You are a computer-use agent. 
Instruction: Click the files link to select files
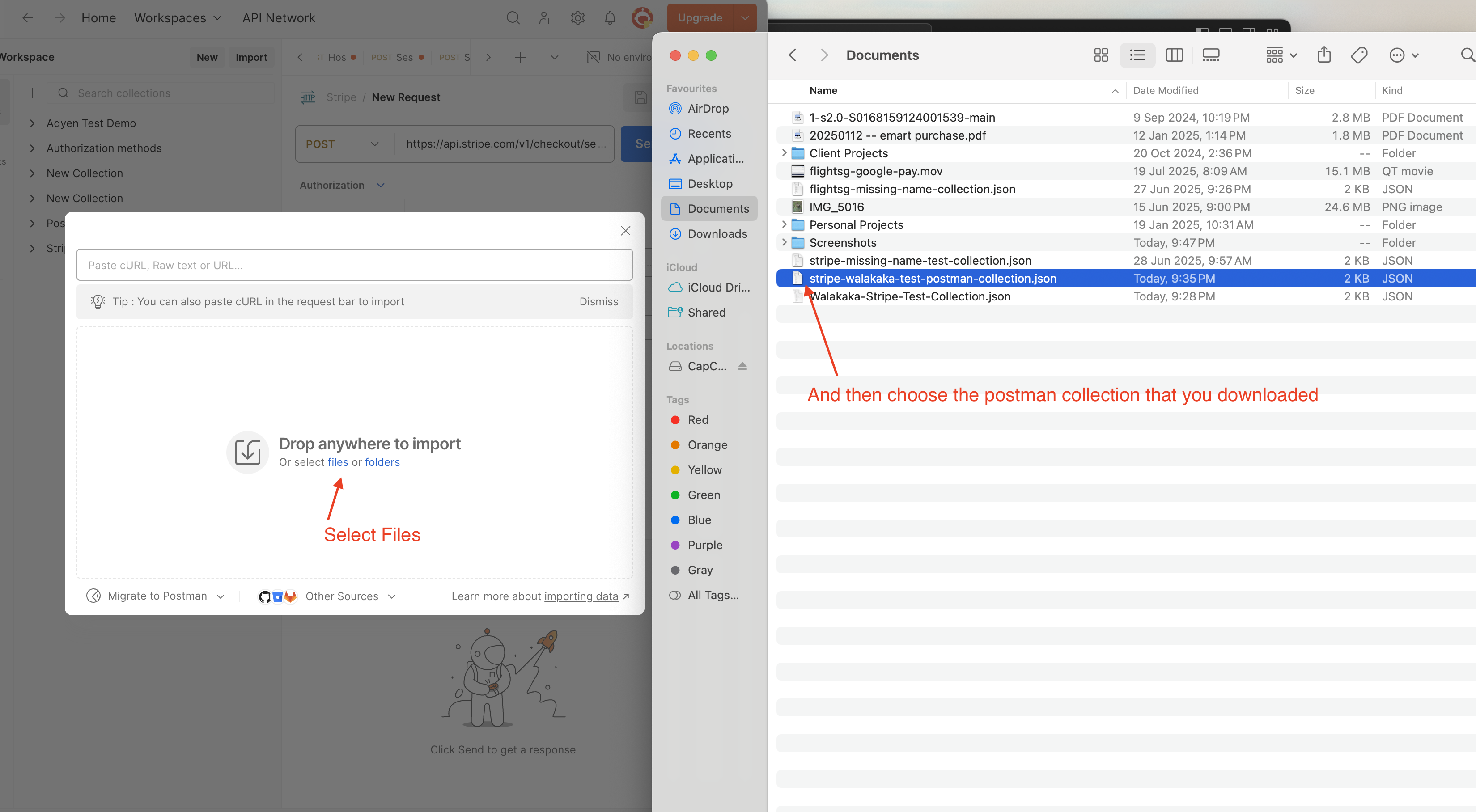coord(338,462)
